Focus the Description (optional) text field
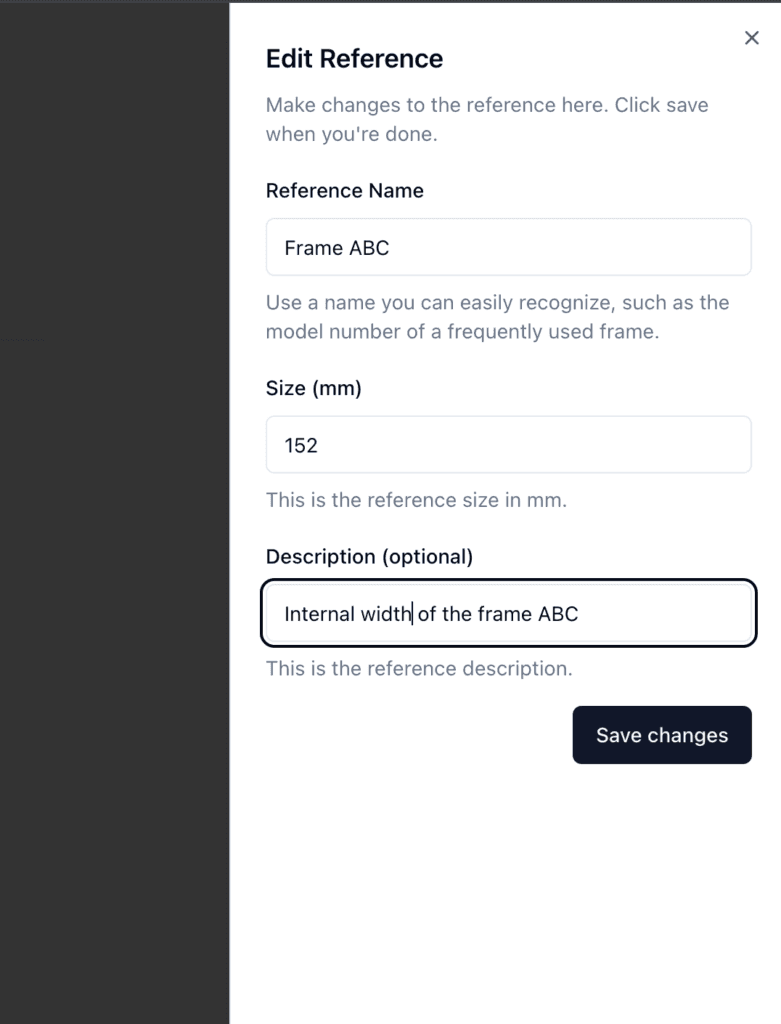Screen dimensions: 781x1024 pos(508,613)
